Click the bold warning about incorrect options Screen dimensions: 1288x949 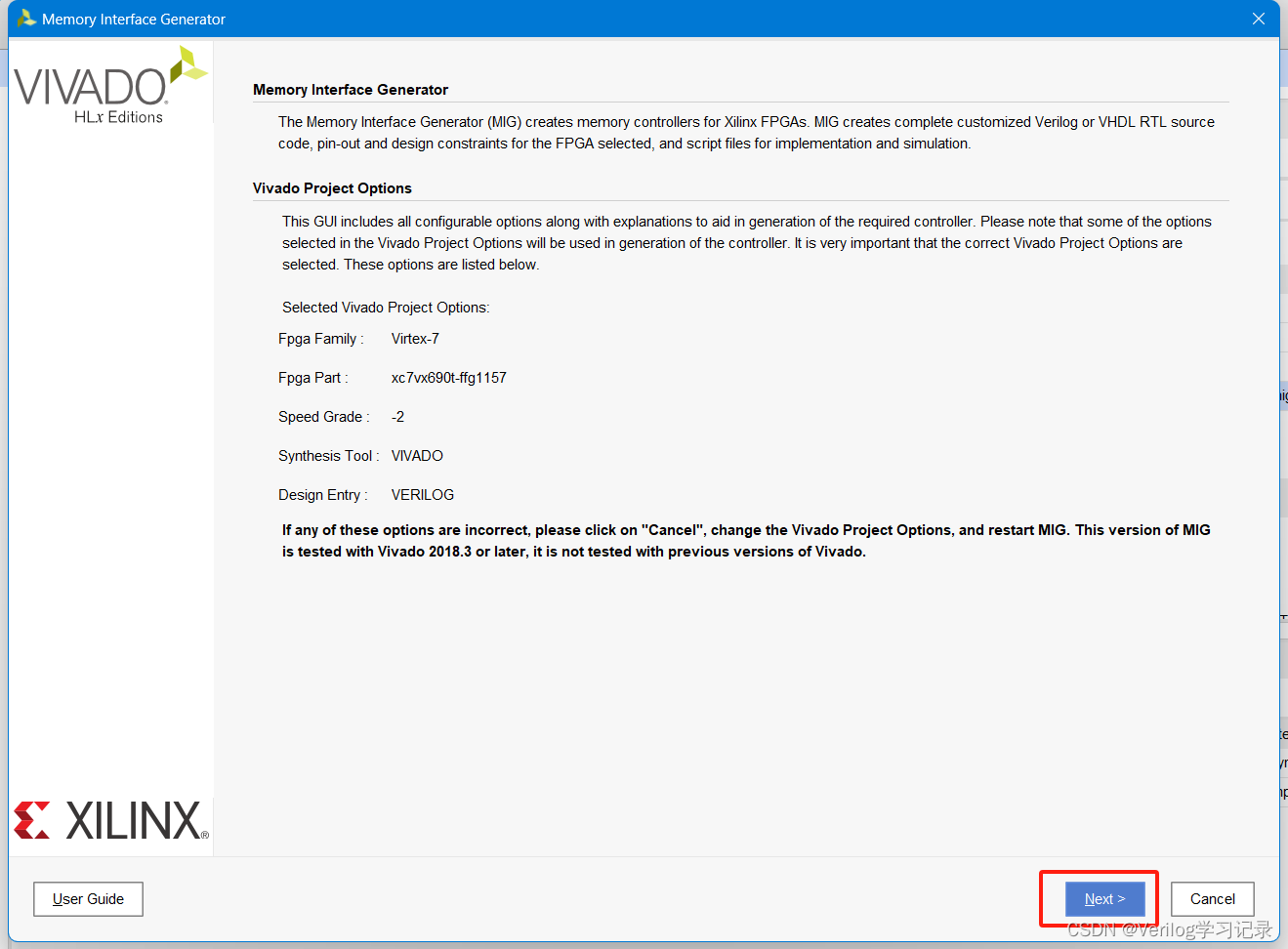coord(746,541)
